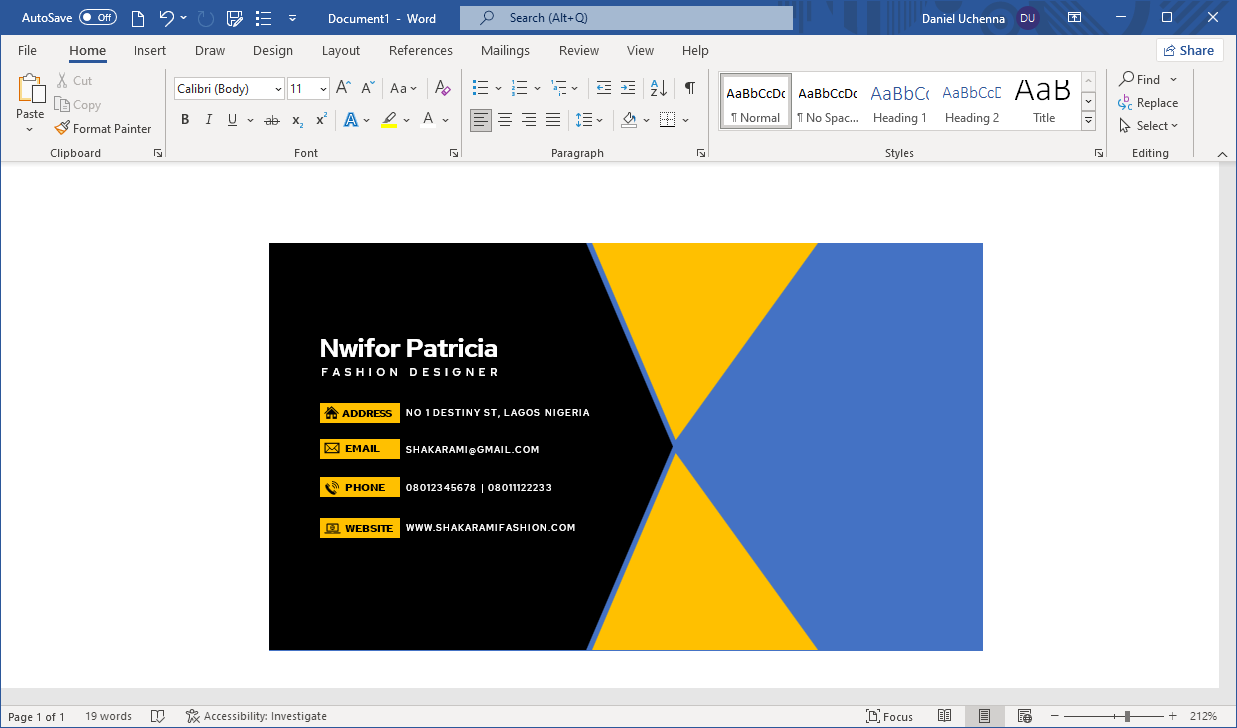The width and height of the screenshot is (1237, 728).
Task: Switch to the Mailings tab
Action: [x=505, y=51]
